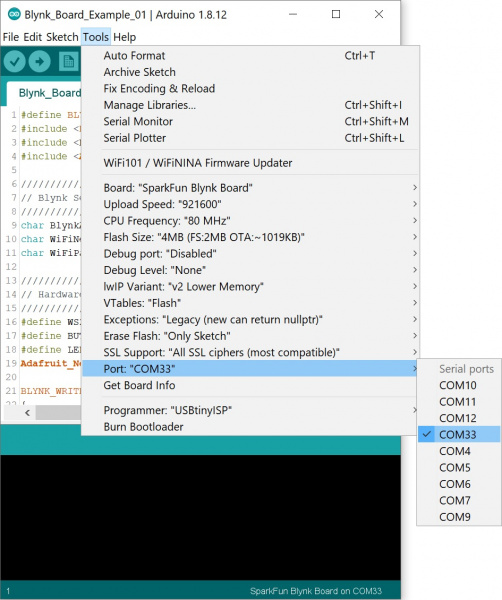Viewport: 502px width, 600px height.
Task: Launch the Serial Plotter entry
Action: [x=251, y=138]
